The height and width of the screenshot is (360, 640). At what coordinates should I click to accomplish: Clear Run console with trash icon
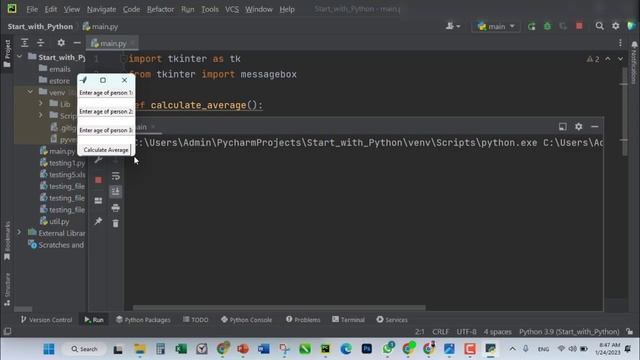point(116,223)
